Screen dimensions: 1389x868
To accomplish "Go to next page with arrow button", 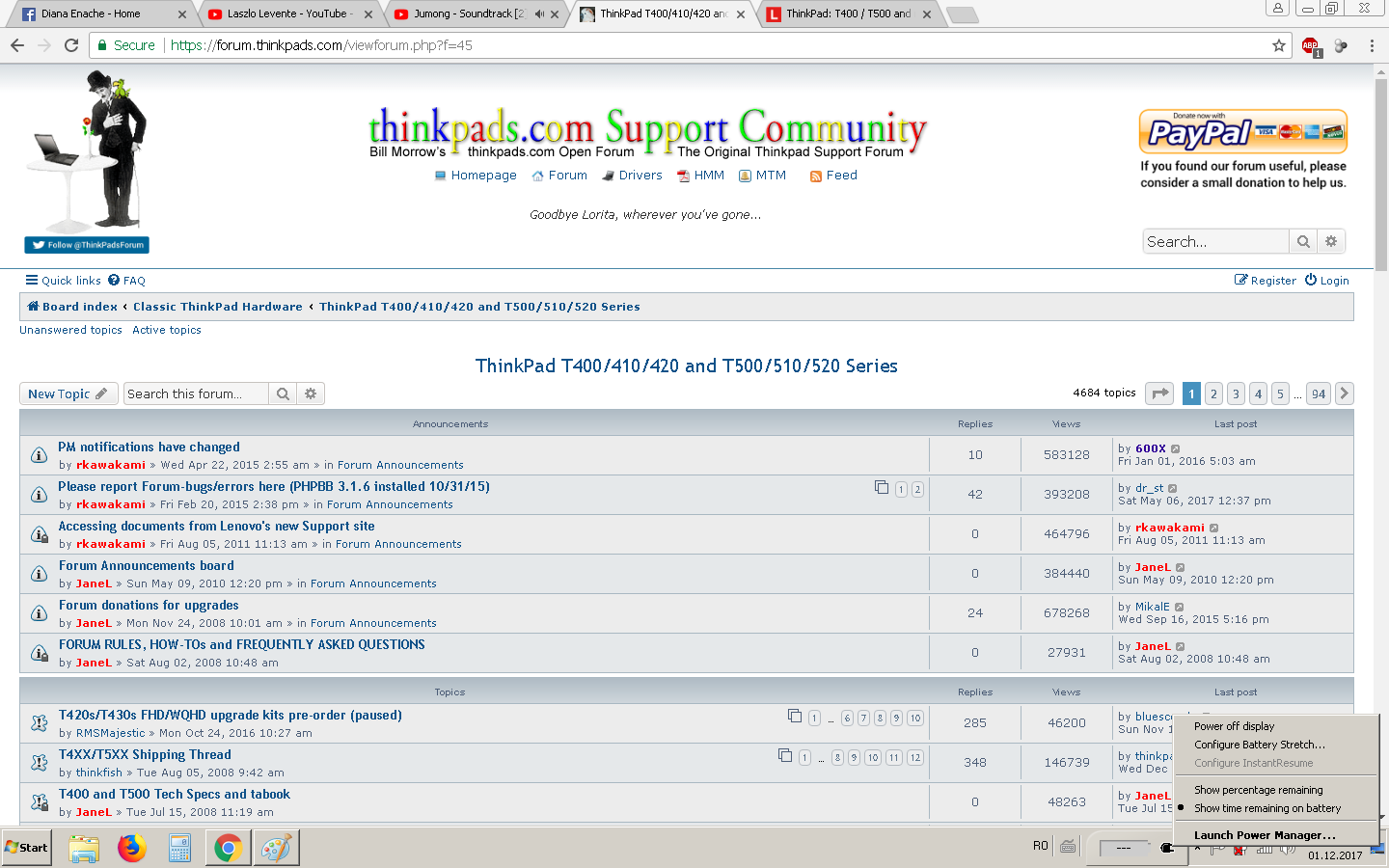I will [x=1344, y=393].
